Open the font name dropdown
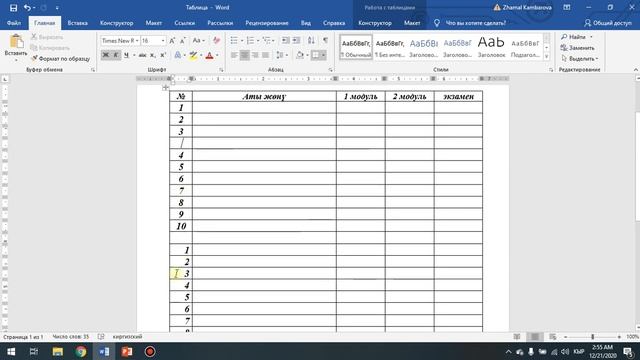Screen dimensions: 640x360 tap(137, 40)
